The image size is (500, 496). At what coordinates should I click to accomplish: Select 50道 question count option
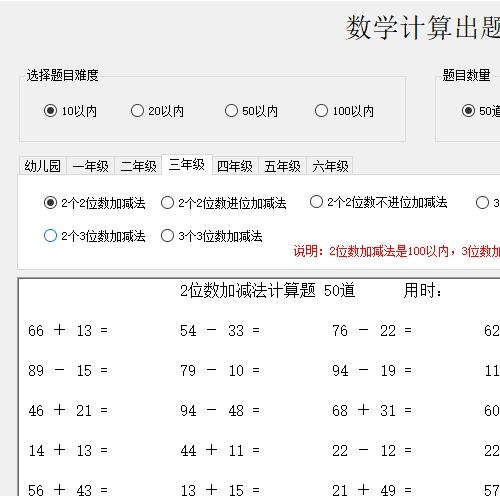coord(481,111)
